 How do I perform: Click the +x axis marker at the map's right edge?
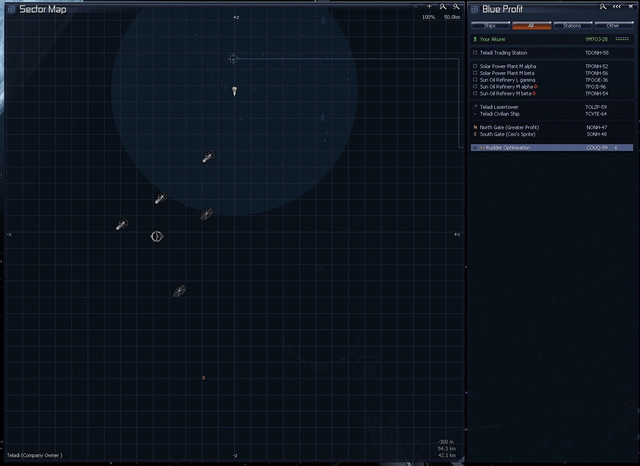457,235
